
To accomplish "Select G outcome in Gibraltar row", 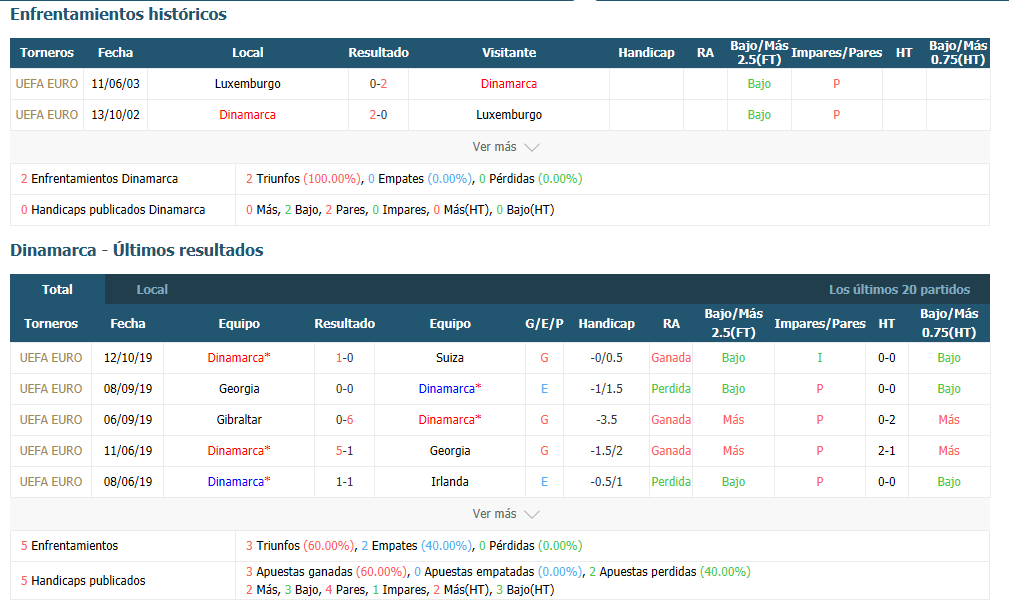I will 544,420.
